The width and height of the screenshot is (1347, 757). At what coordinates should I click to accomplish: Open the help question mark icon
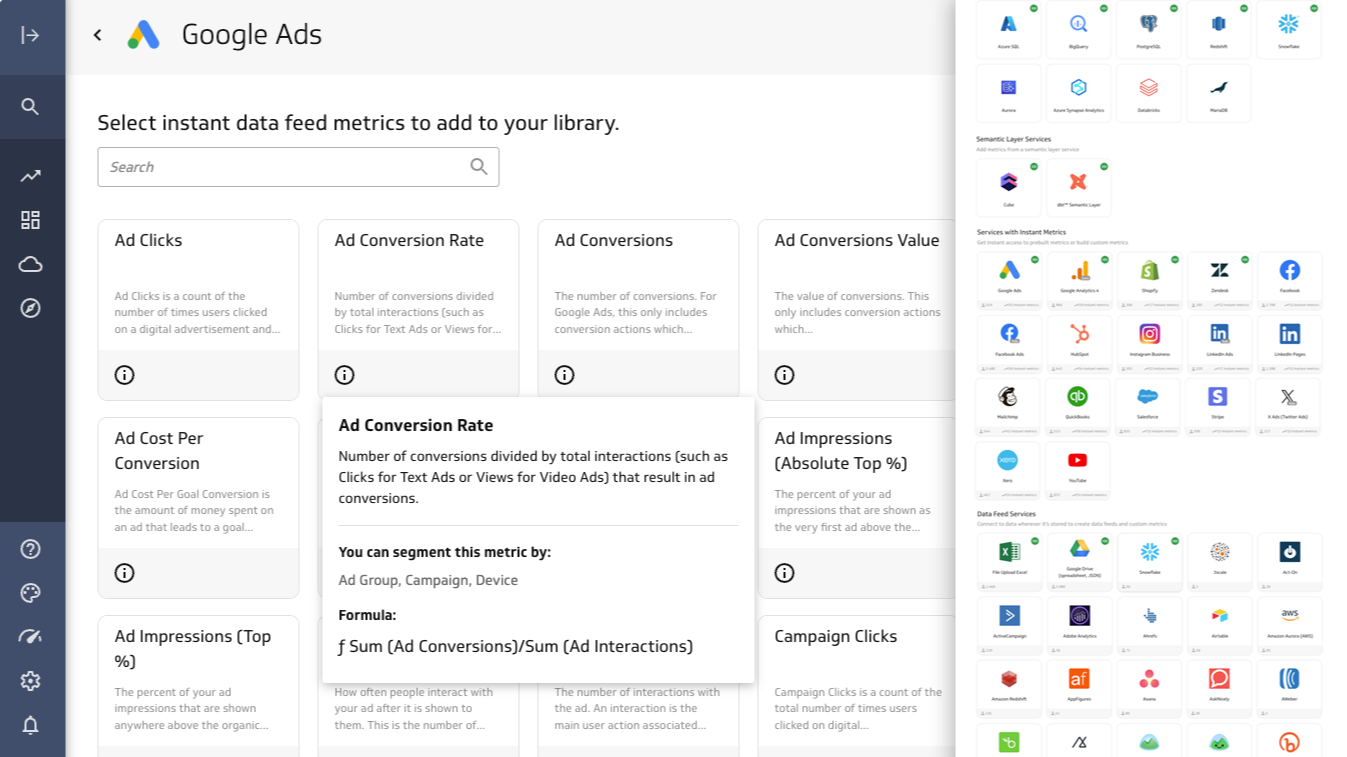(x=30, y=549)
